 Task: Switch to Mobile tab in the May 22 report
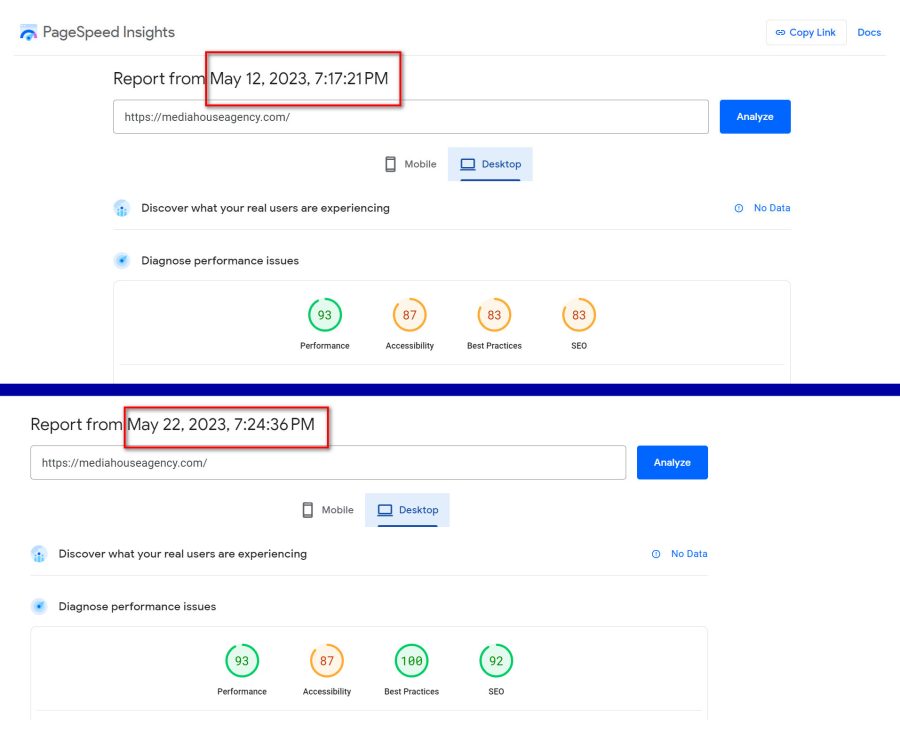click(x=328, y=510)
